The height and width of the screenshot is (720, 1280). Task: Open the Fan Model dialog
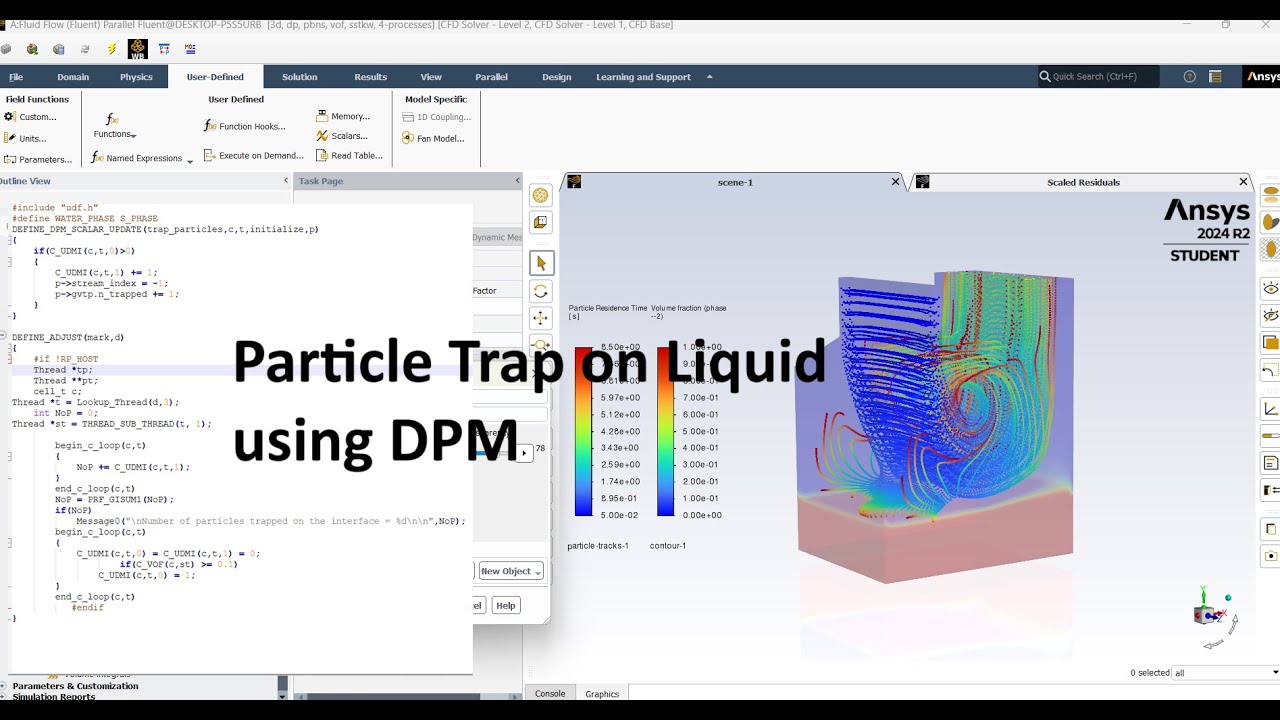click(434, 139)
